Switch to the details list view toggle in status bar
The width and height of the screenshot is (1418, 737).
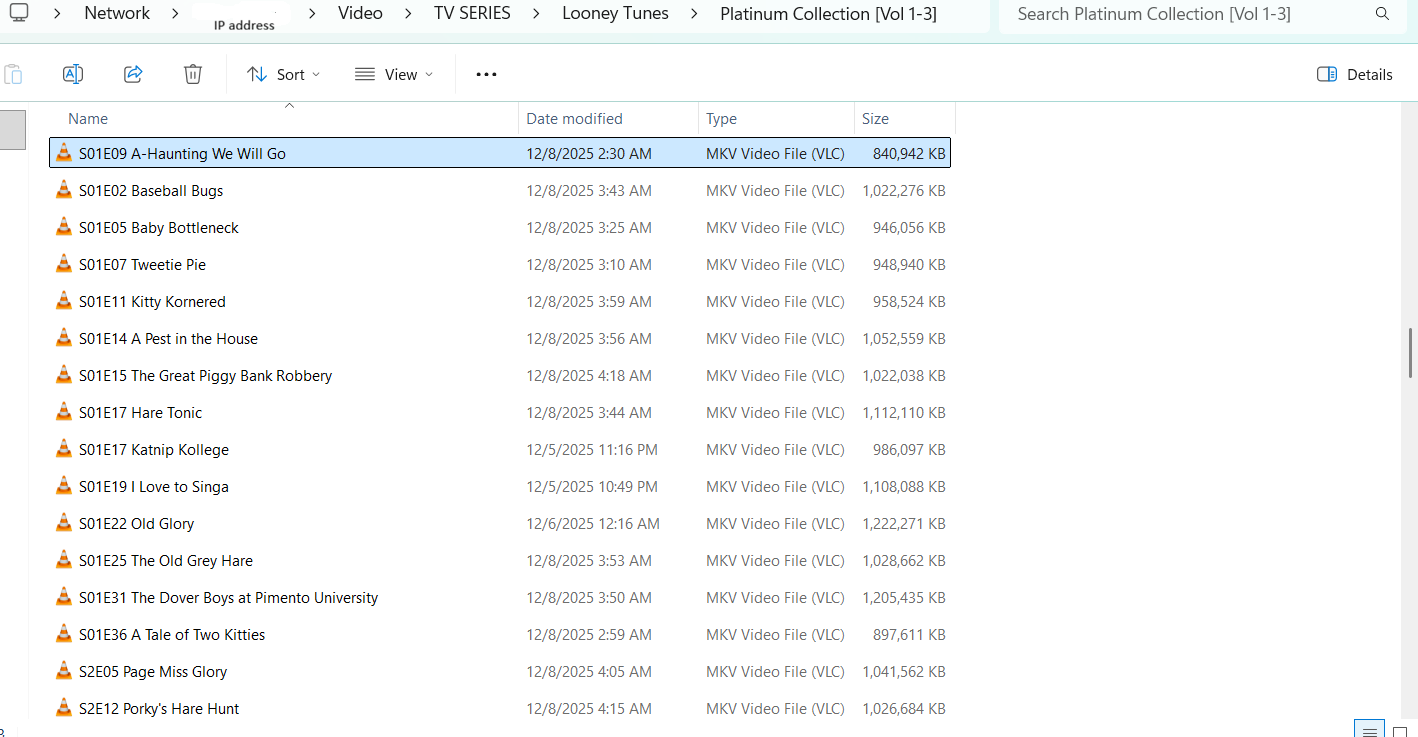[x=1370, y=729]
